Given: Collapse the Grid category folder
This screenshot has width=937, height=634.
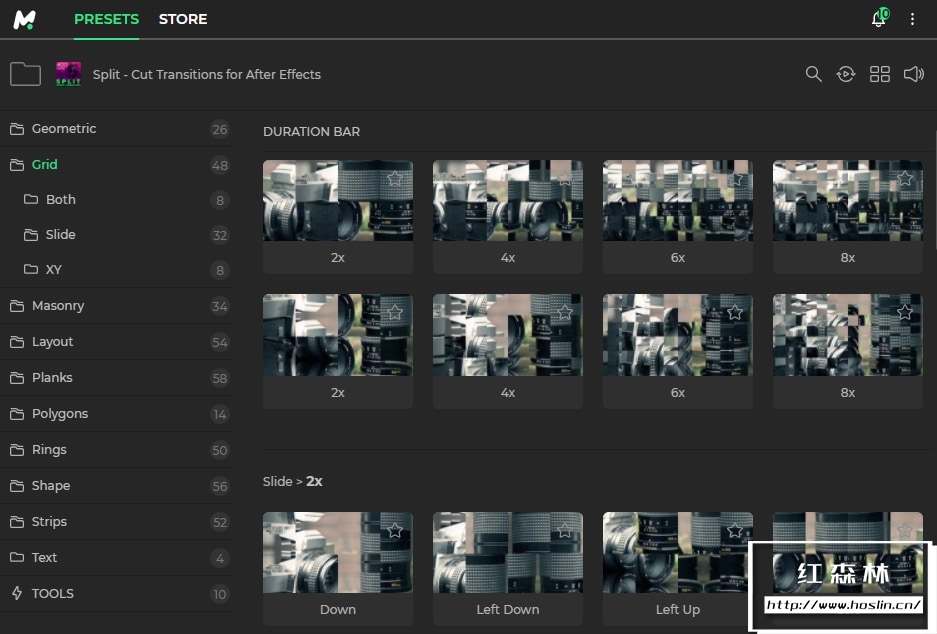Looking at the screenshot, I should (x=117, y=165).
